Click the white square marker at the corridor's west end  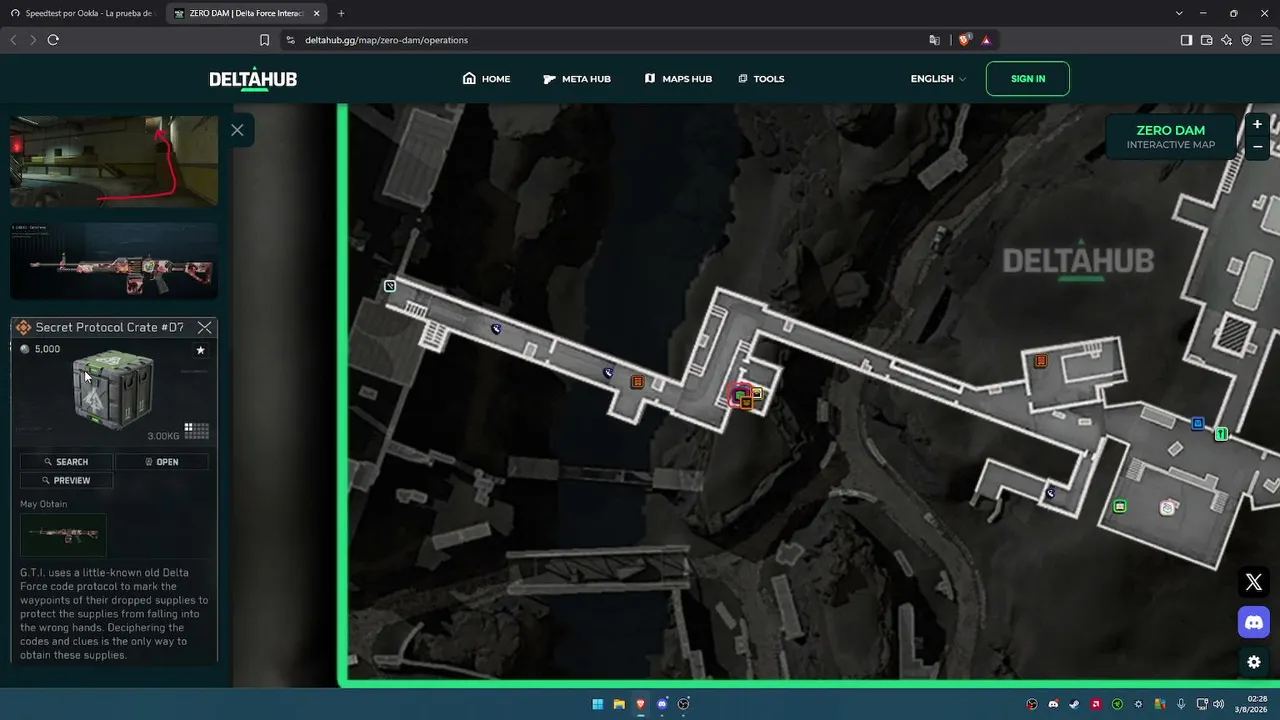coord(390,286)
